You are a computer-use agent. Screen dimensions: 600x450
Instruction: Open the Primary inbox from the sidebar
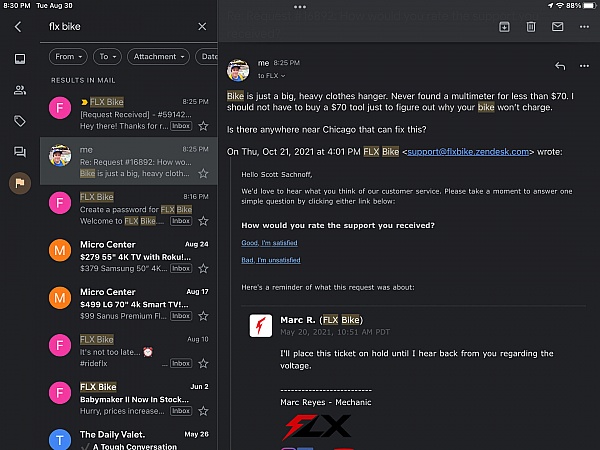point(19,59)
